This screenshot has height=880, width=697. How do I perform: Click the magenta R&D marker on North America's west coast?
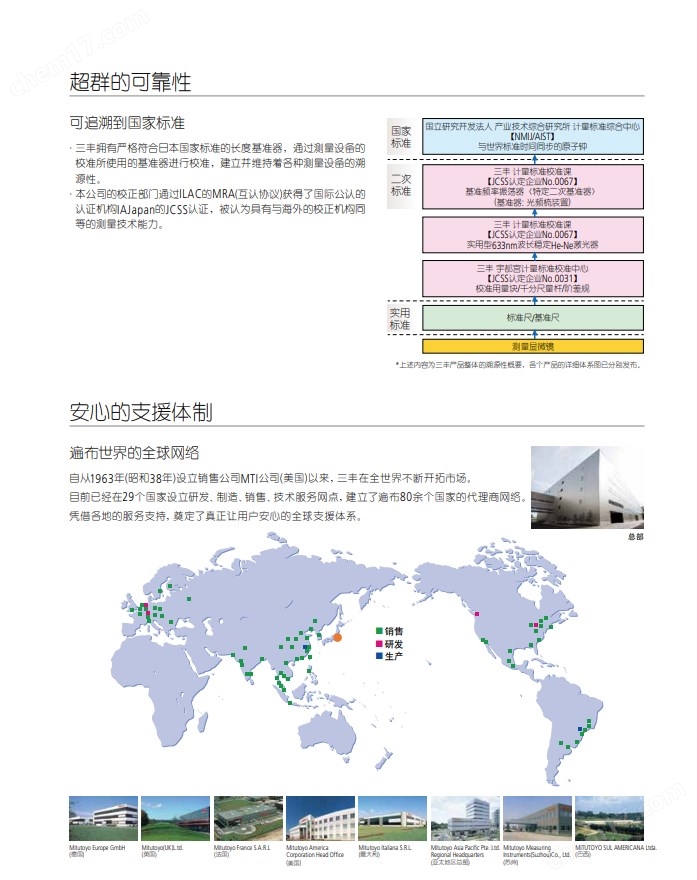(x=477, y=614)
